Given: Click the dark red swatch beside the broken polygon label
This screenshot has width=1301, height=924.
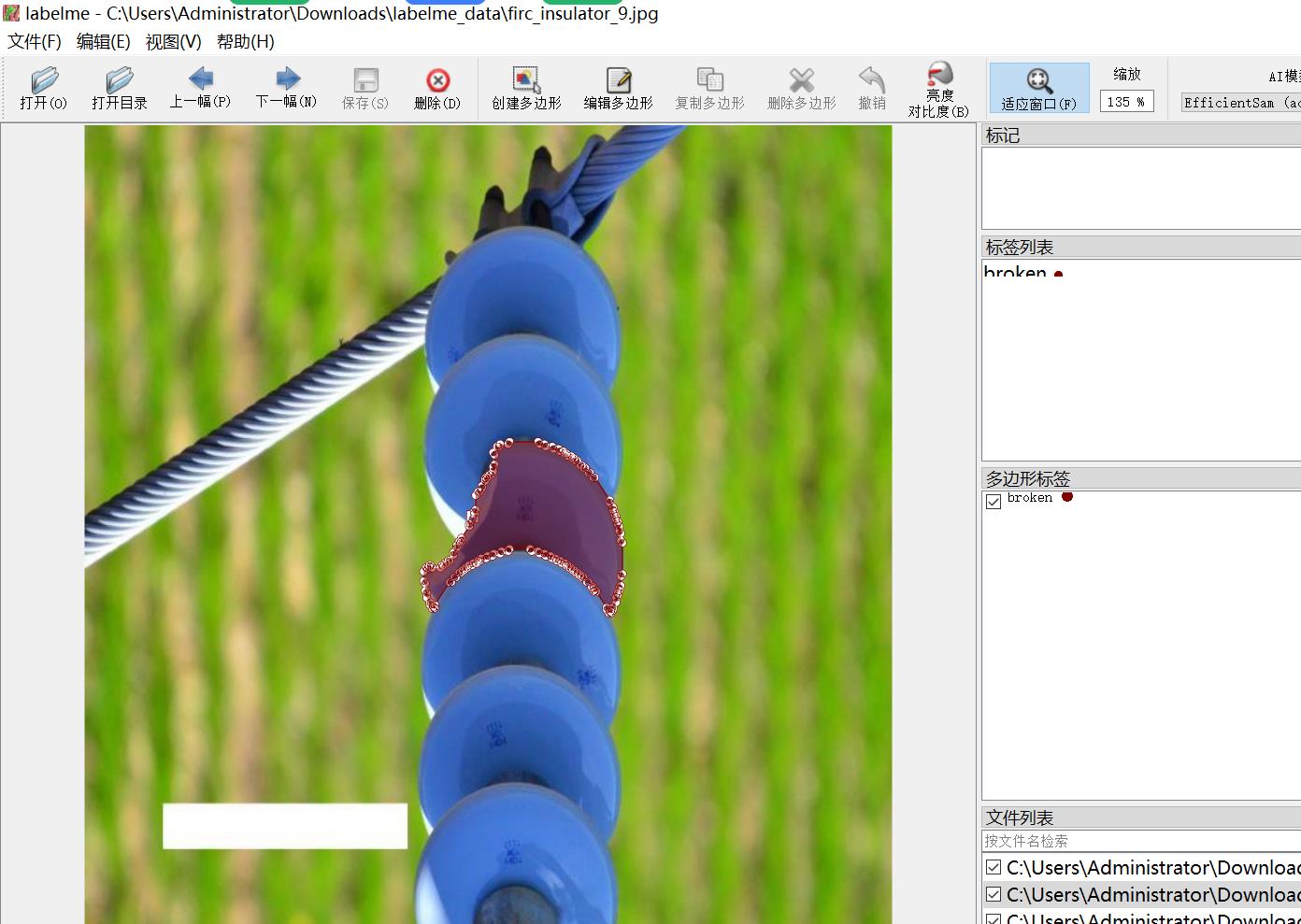Looking at the screenshot, I should click(x=1066, y=497).
